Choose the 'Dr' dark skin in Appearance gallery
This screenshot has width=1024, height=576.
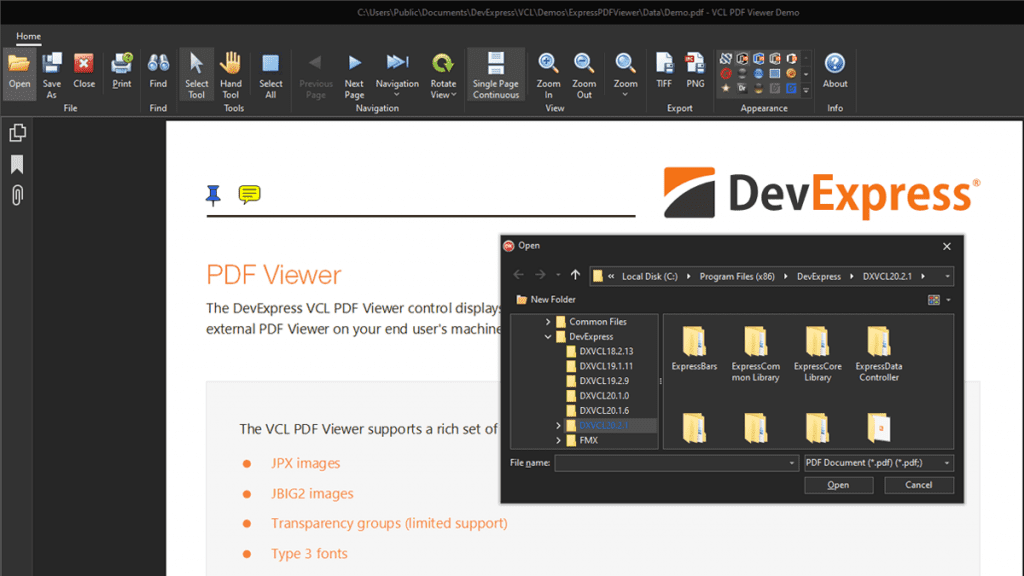[742, 88]
